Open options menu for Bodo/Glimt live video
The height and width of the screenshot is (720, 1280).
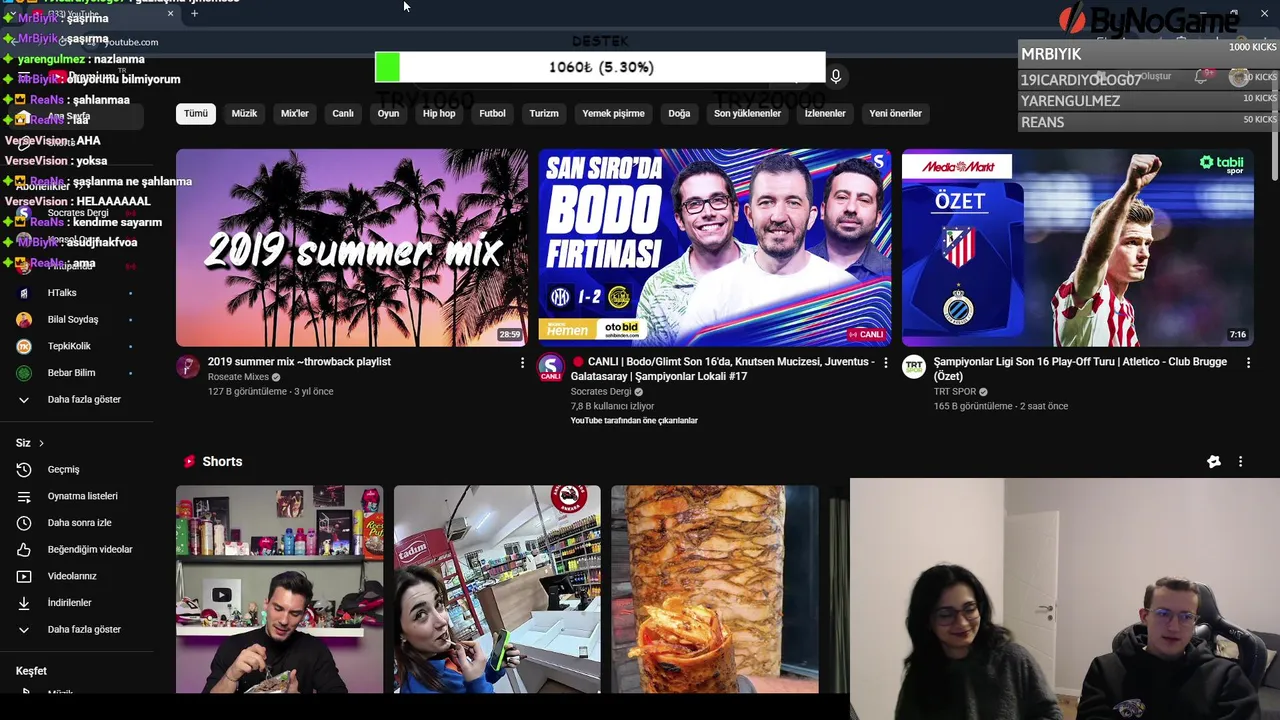(885, 363)
